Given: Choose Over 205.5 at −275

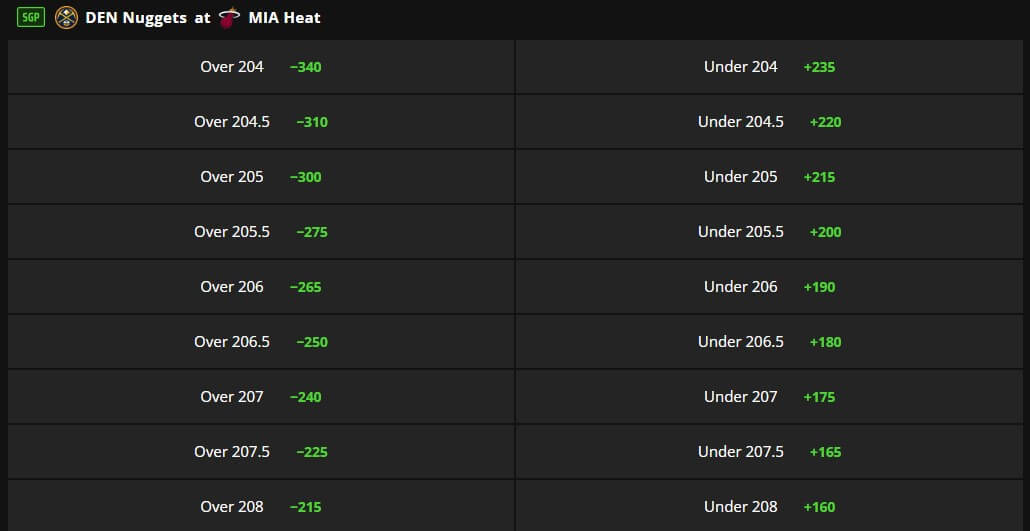Looking at the screenshot, I should [x=261, y=232].
